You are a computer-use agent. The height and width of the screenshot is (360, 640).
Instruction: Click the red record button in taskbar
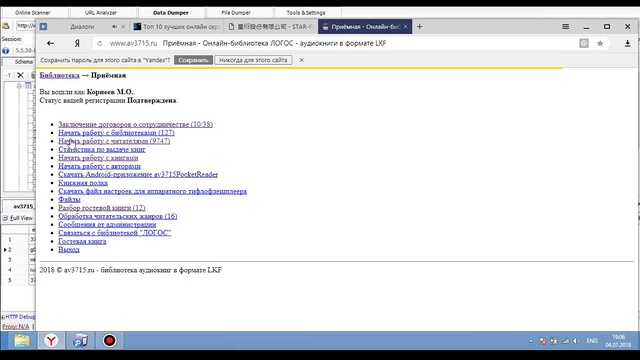pyautogui.click(x=109, y=340)
